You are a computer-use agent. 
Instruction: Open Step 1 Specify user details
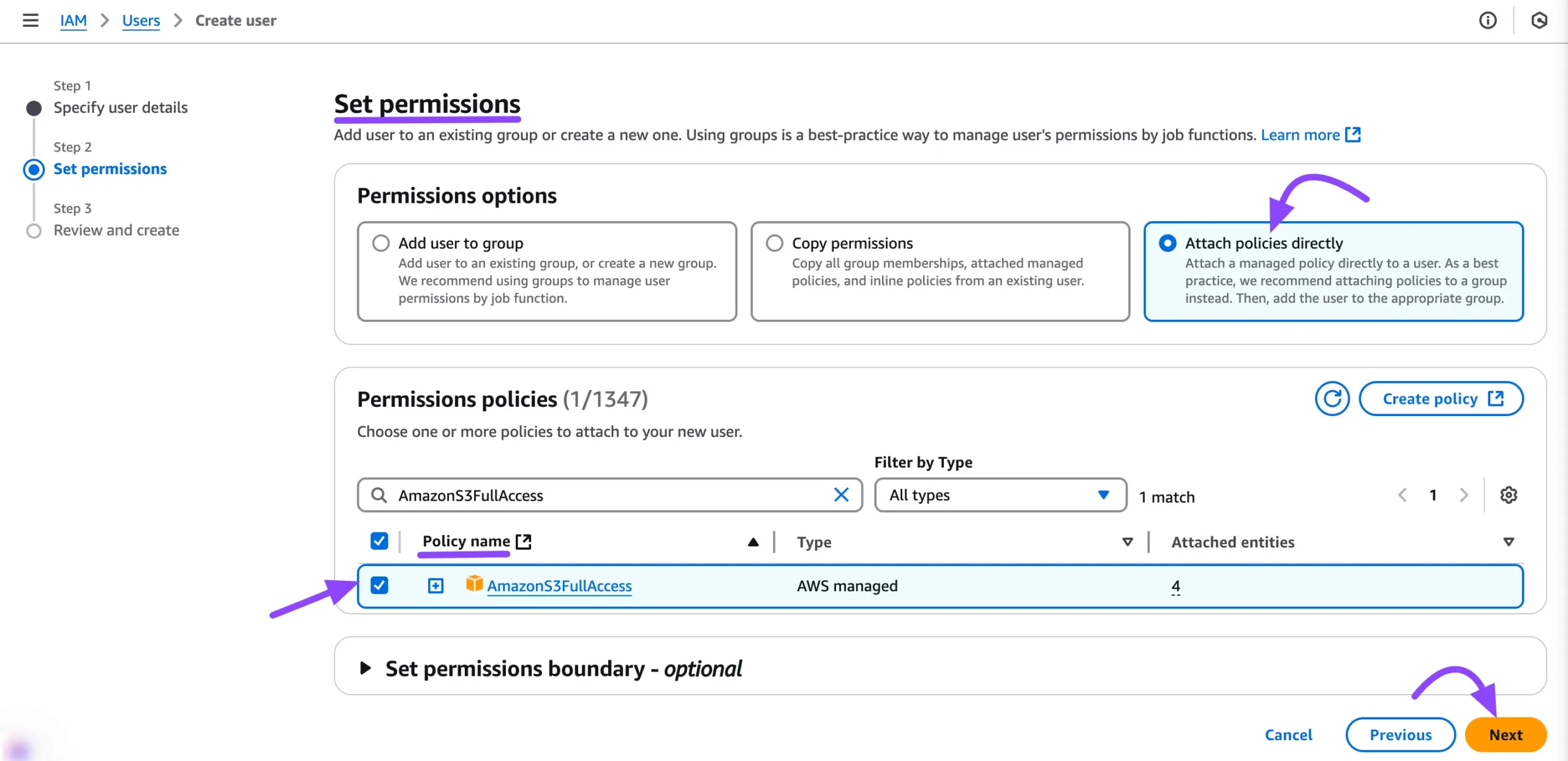tap(121, 108)
